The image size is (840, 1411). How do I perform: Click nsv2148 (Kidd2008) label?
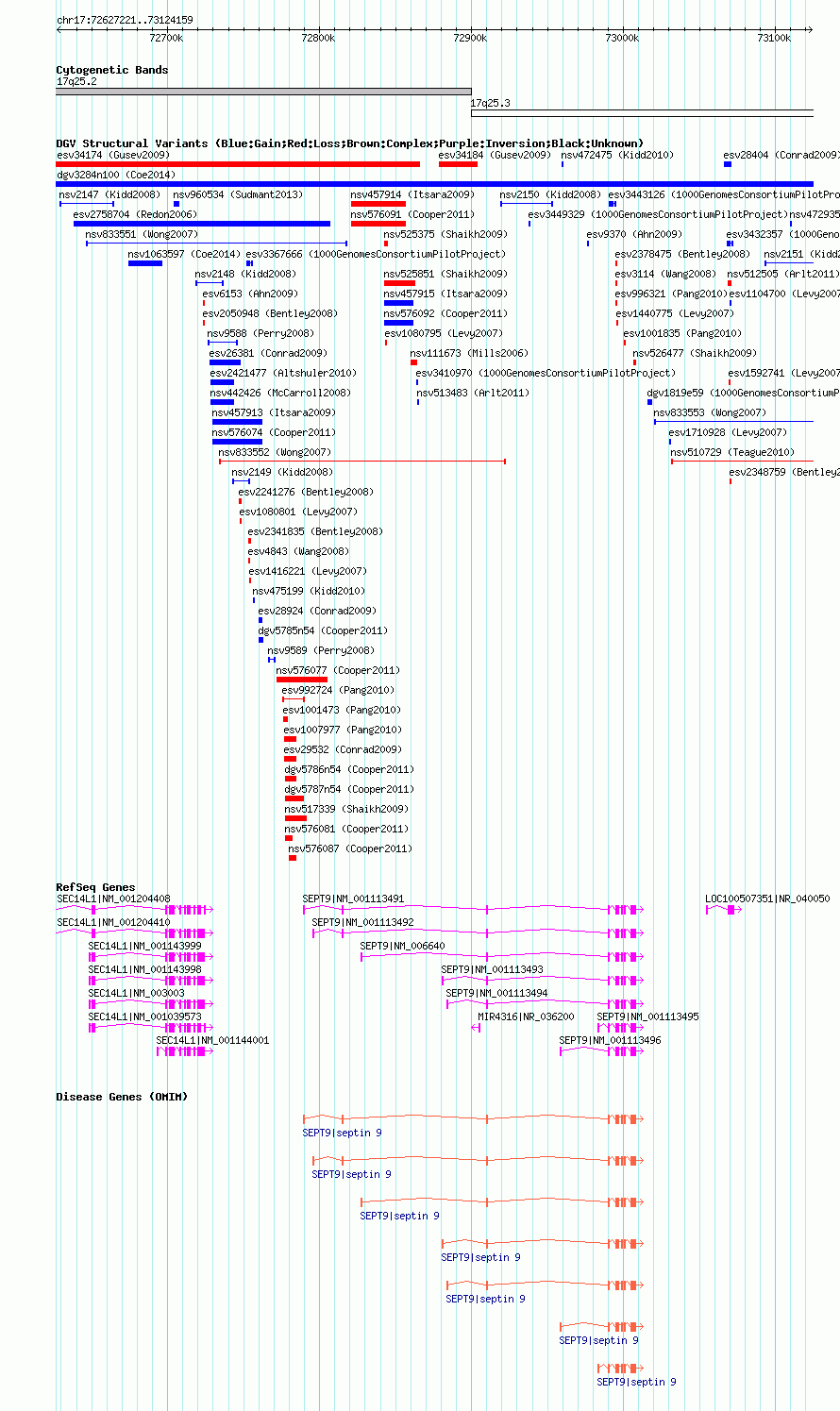click(x=245, y=274)
